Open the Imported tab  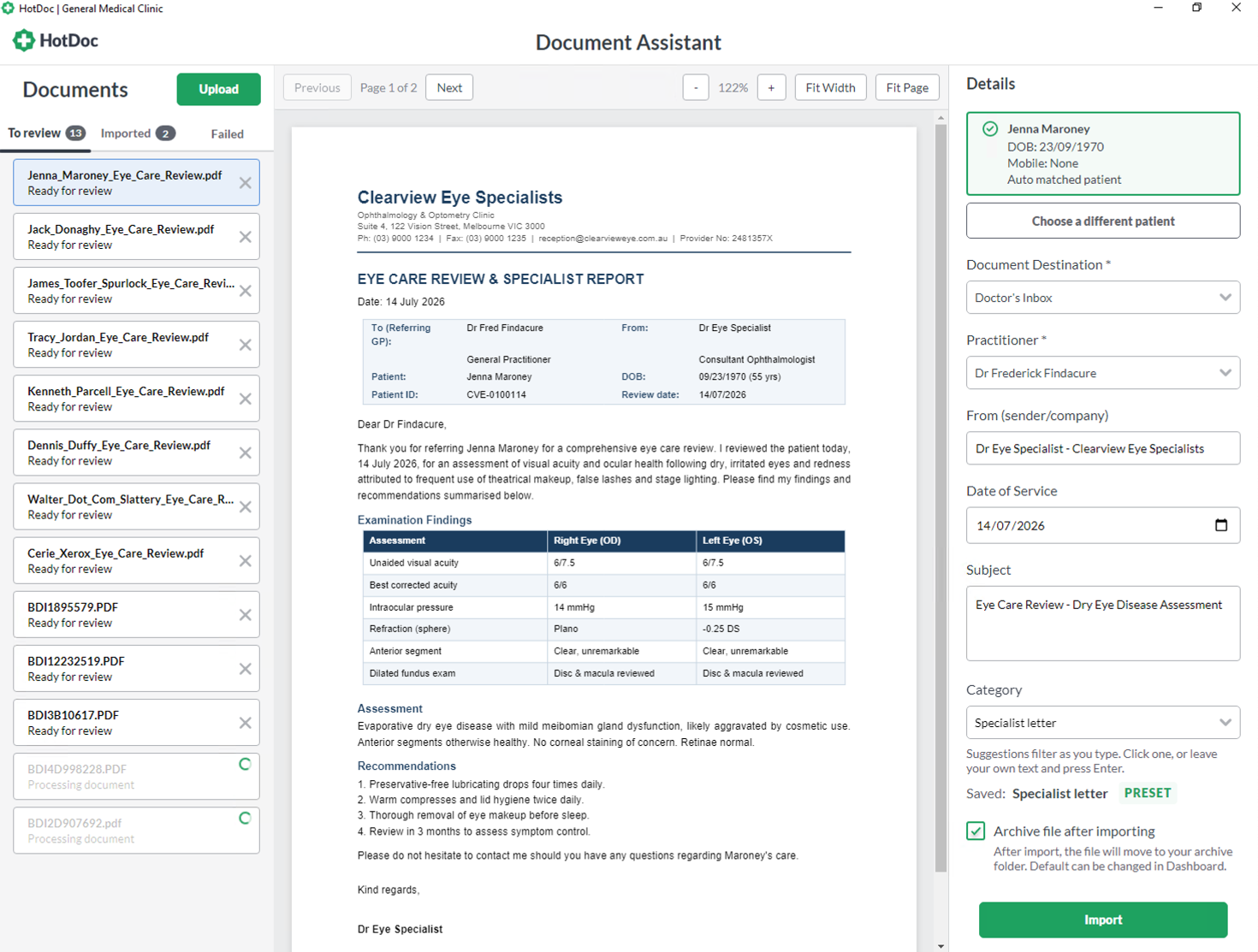[x=138, y=133]
